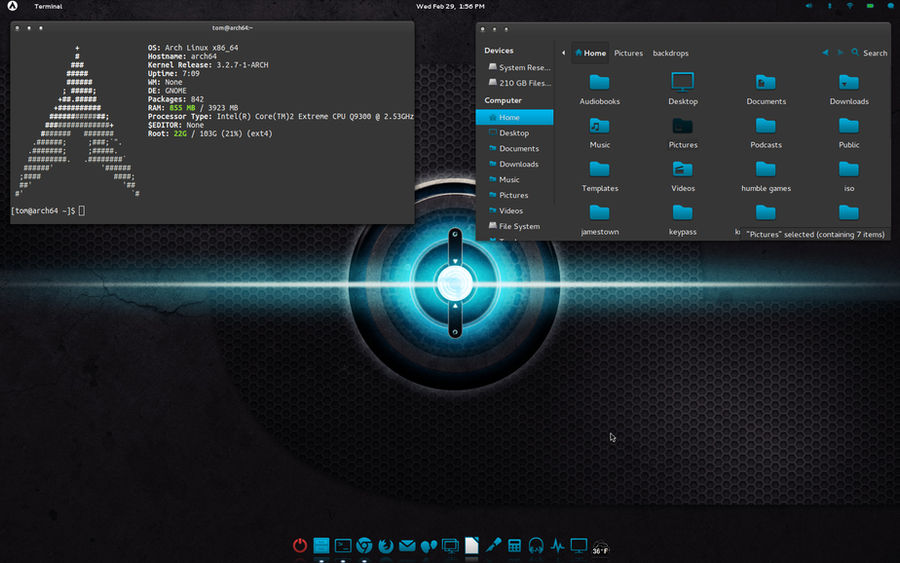Screen dimensions: 900x563
Task: Select the Music folder in the main pane
Action: click(599, 132)
